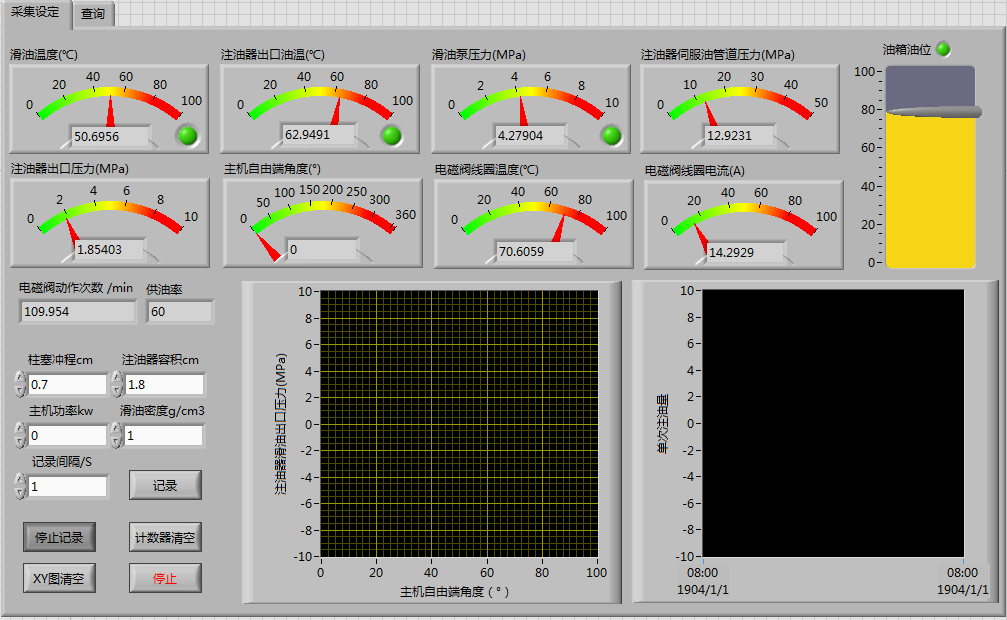Click the red needle of 注油器出口压力 gauge
The height and width of the screenshot is (620, 1007).
[72, 232]
